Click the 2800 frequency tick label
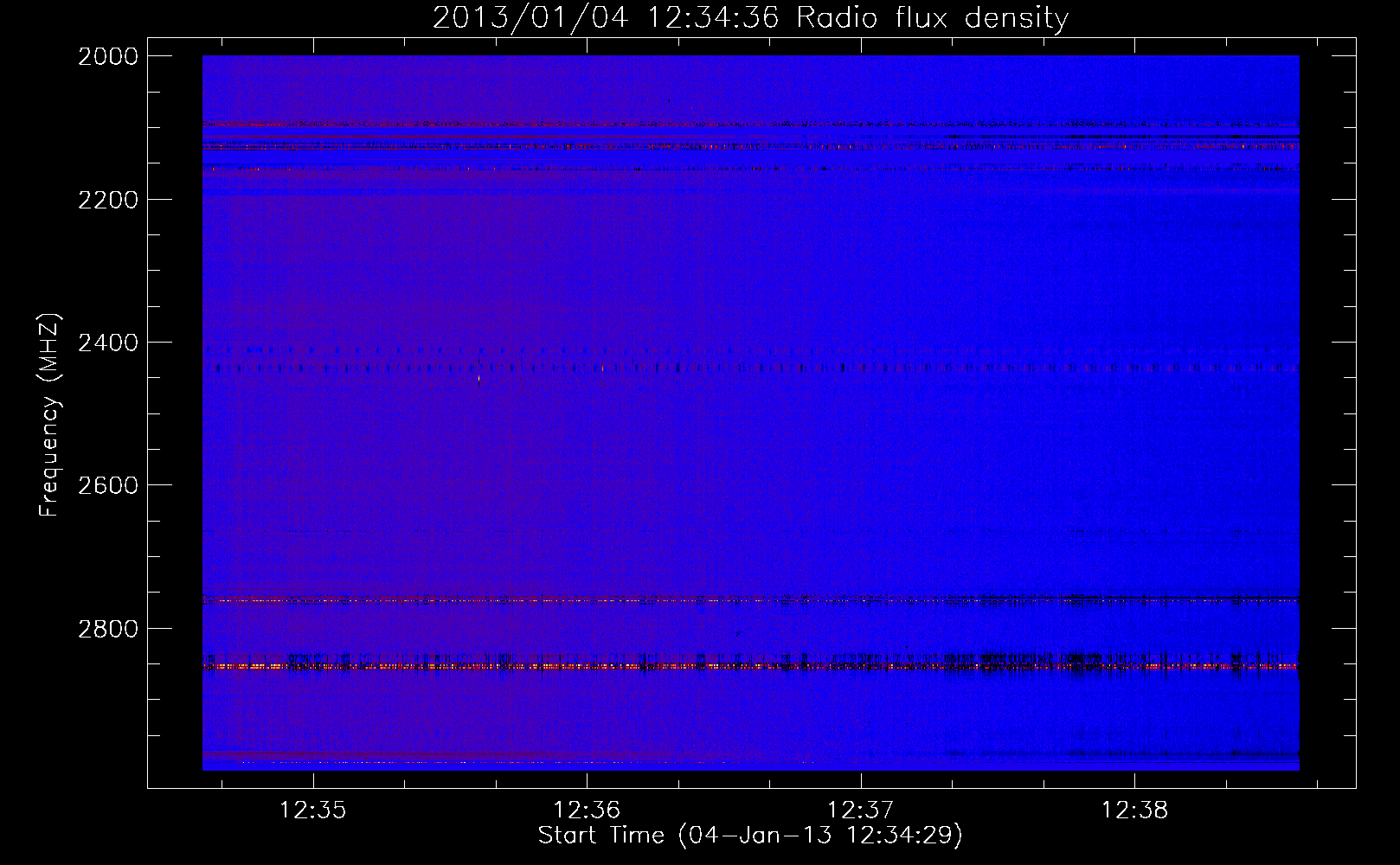 pyautogui.click(x=108, y=628)
